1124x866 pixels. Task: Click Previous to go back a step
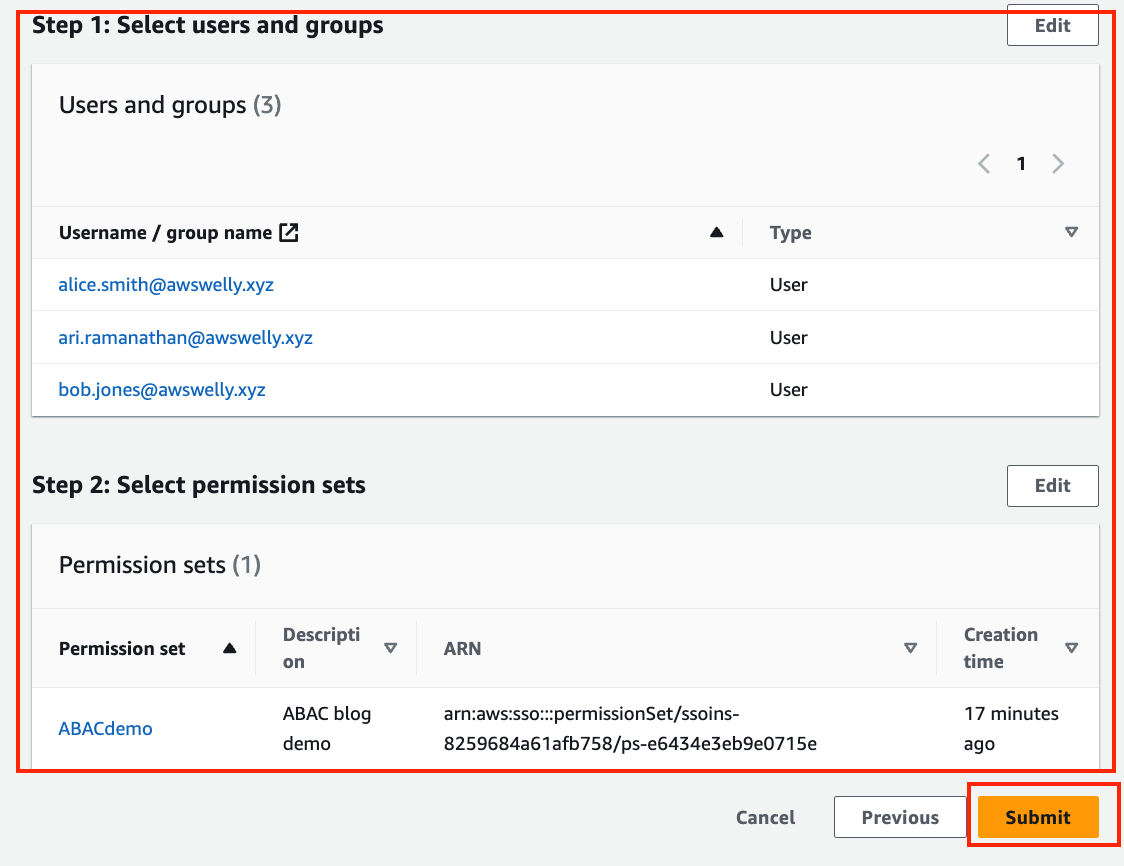(x=900, y=817)
